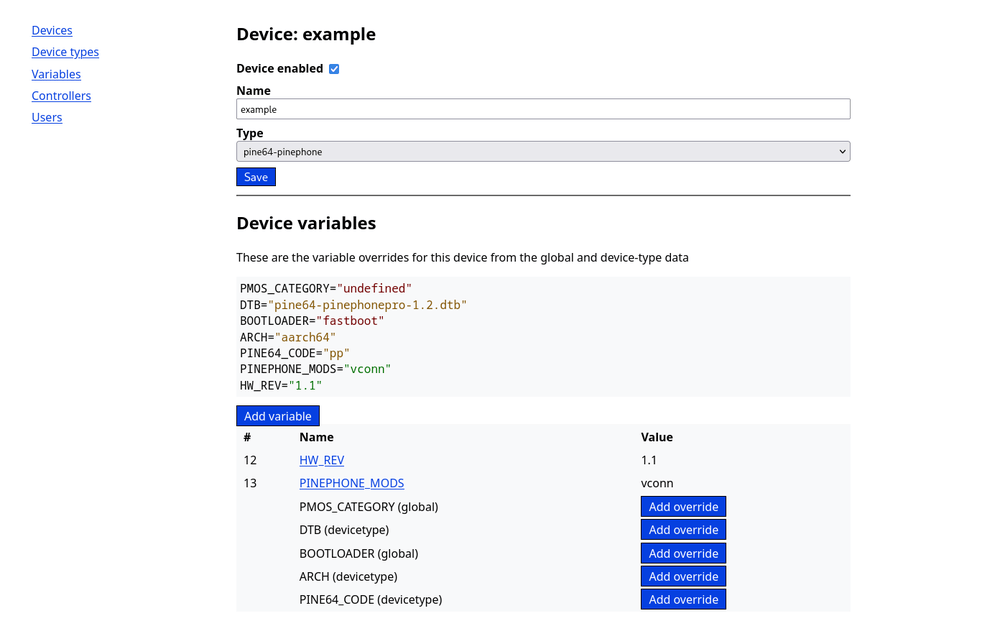Image resolution: width=1000 pixels, height=621 pixels.
Task: Navigate to Controllers page
Action: click(x=61, y=96)
